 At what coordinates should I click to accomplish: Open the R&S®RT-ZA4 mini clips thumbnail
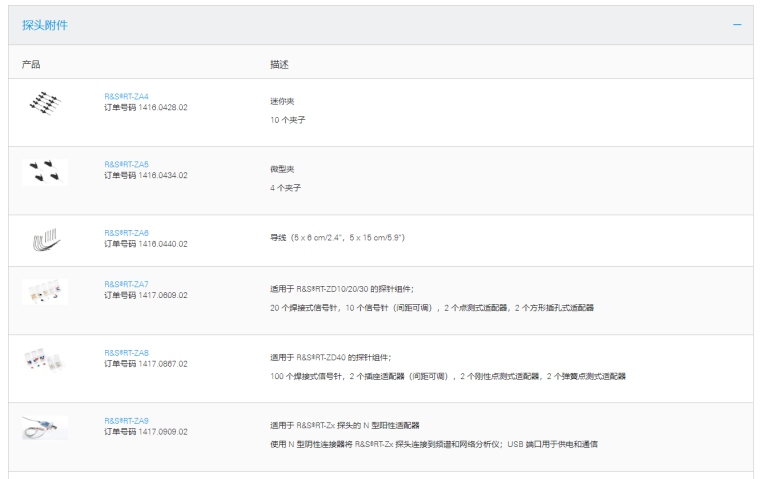point(45,102)
